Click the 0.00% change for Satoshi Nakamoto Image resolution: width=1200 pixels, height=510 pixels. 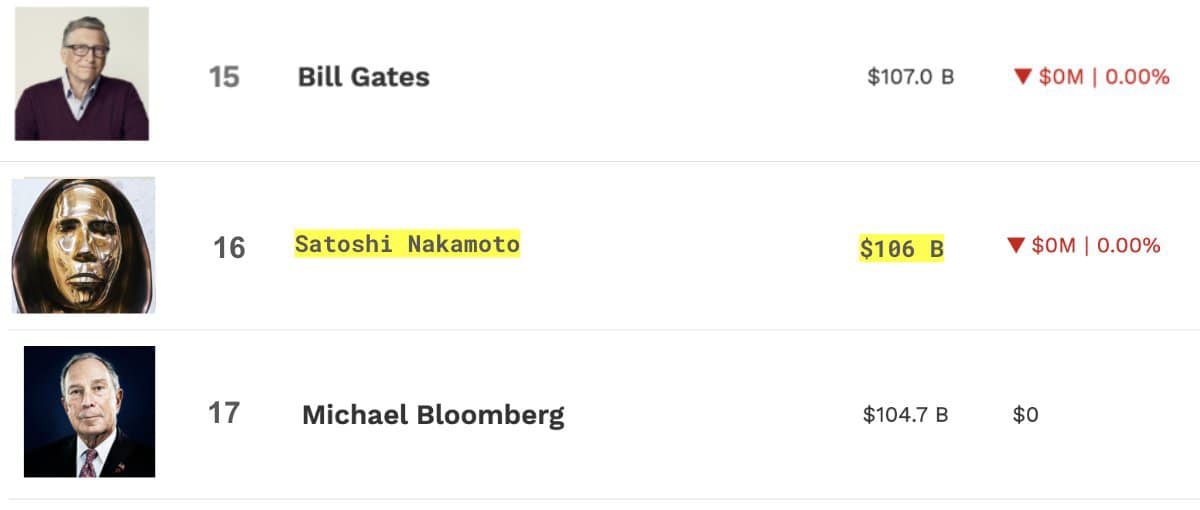tap(1129, 245)
